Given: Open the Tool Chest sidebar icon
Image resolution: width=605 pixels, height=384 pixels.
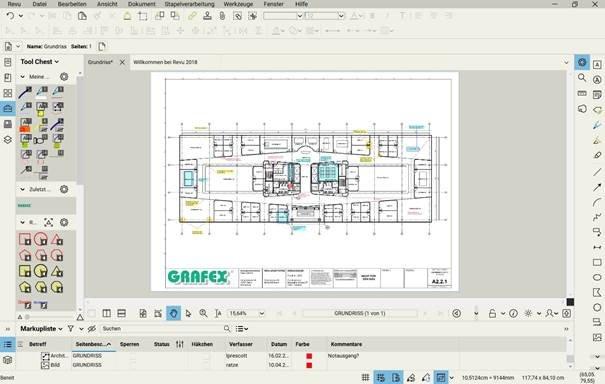Looking at the screenshot, I should (x=7, y=108).
